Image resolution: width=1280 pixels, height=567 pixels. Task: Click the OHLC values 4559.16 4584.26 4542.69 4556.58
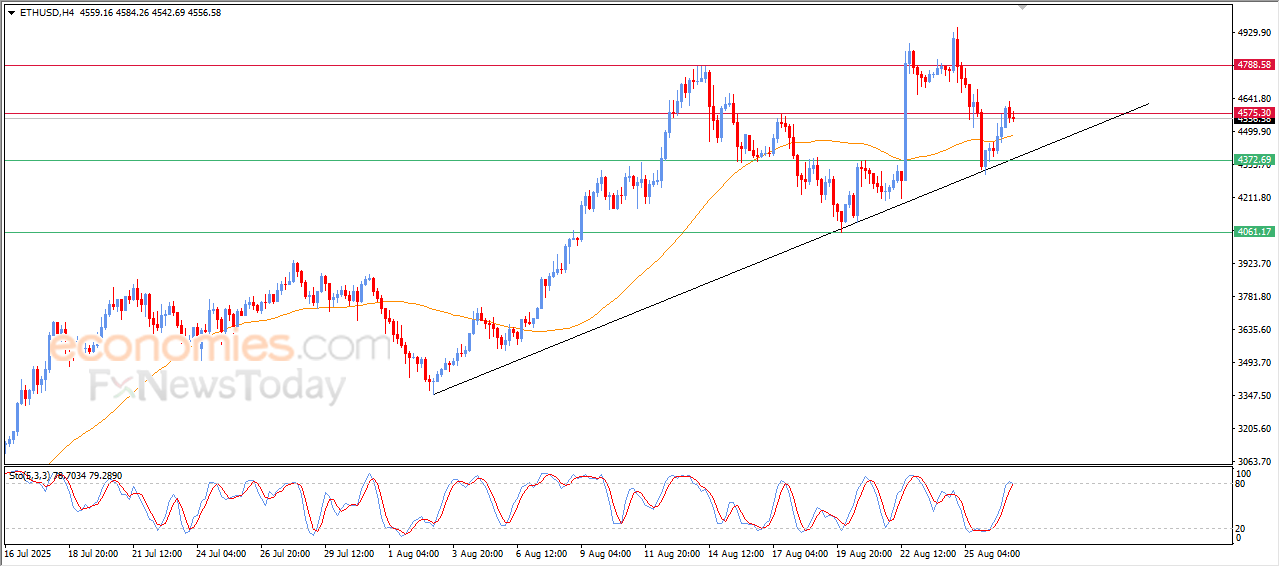coord(149,13)
